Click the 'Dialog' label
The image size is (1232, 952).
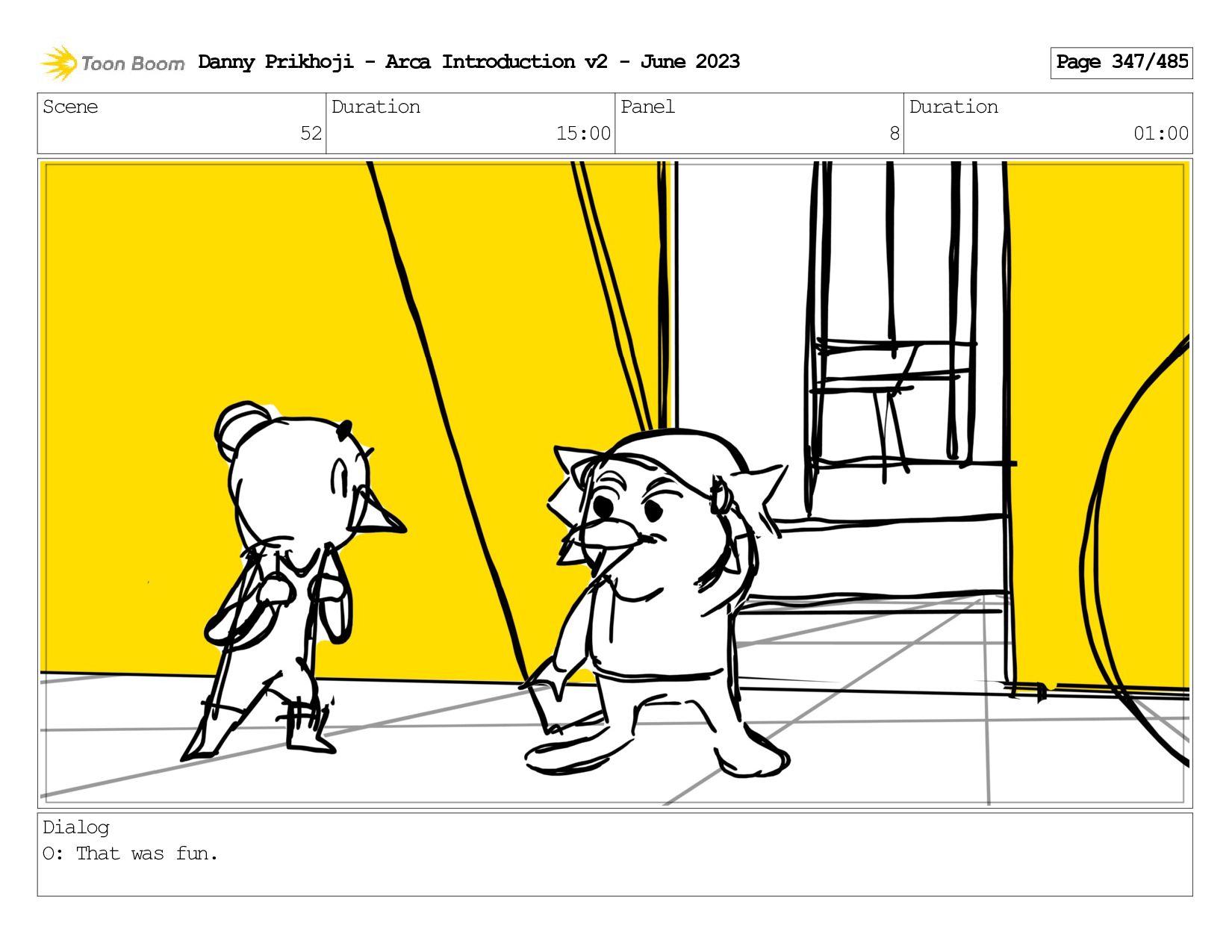[76, 827]
